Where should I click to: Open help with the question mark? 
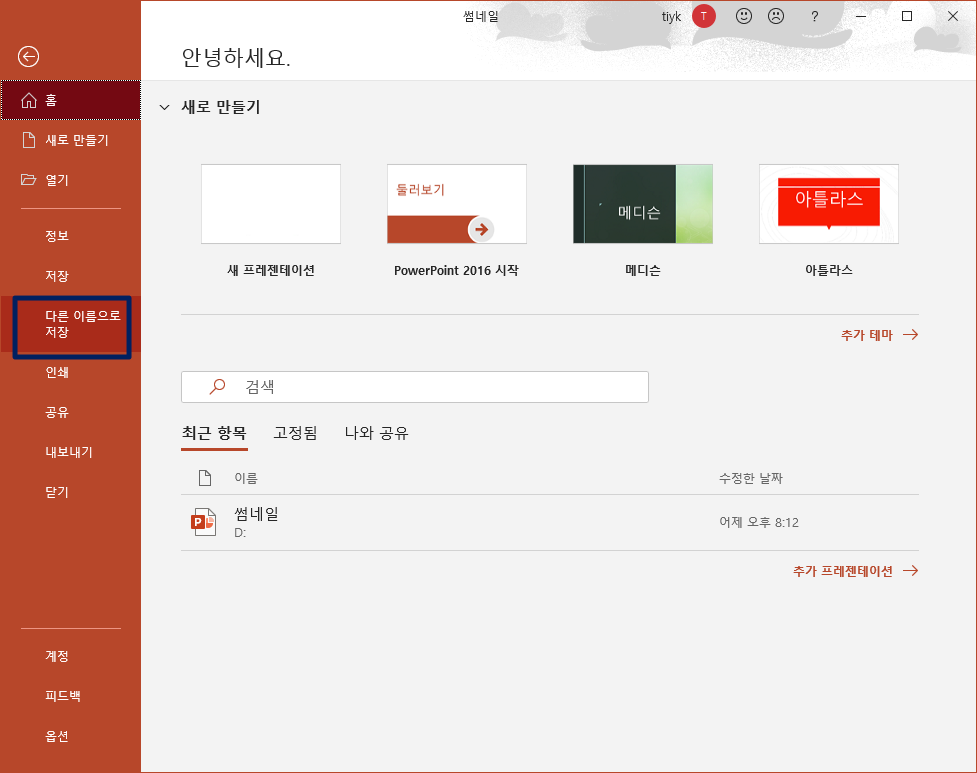814,17
